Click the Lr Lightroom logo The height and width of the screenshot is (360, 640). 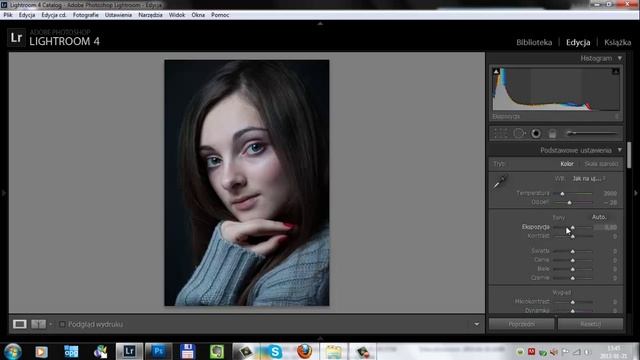(x=16, y=38)
